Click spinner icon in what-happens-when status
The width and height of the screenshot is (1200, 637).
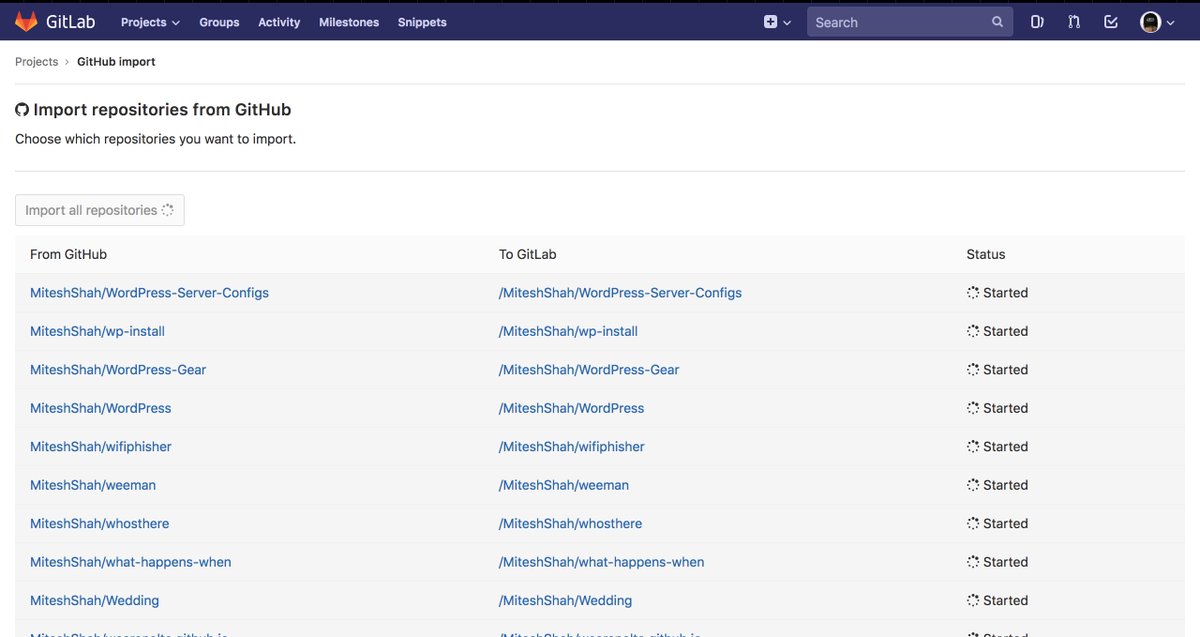click(x=973, y=562)
